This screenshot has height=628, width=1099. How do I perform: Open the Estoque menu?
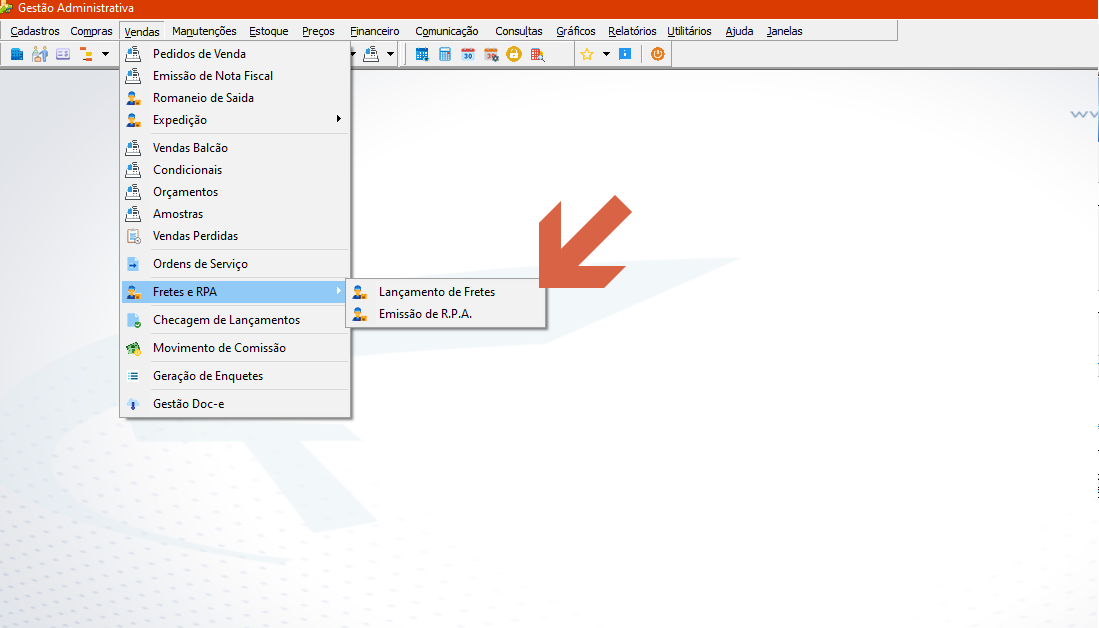268,31
